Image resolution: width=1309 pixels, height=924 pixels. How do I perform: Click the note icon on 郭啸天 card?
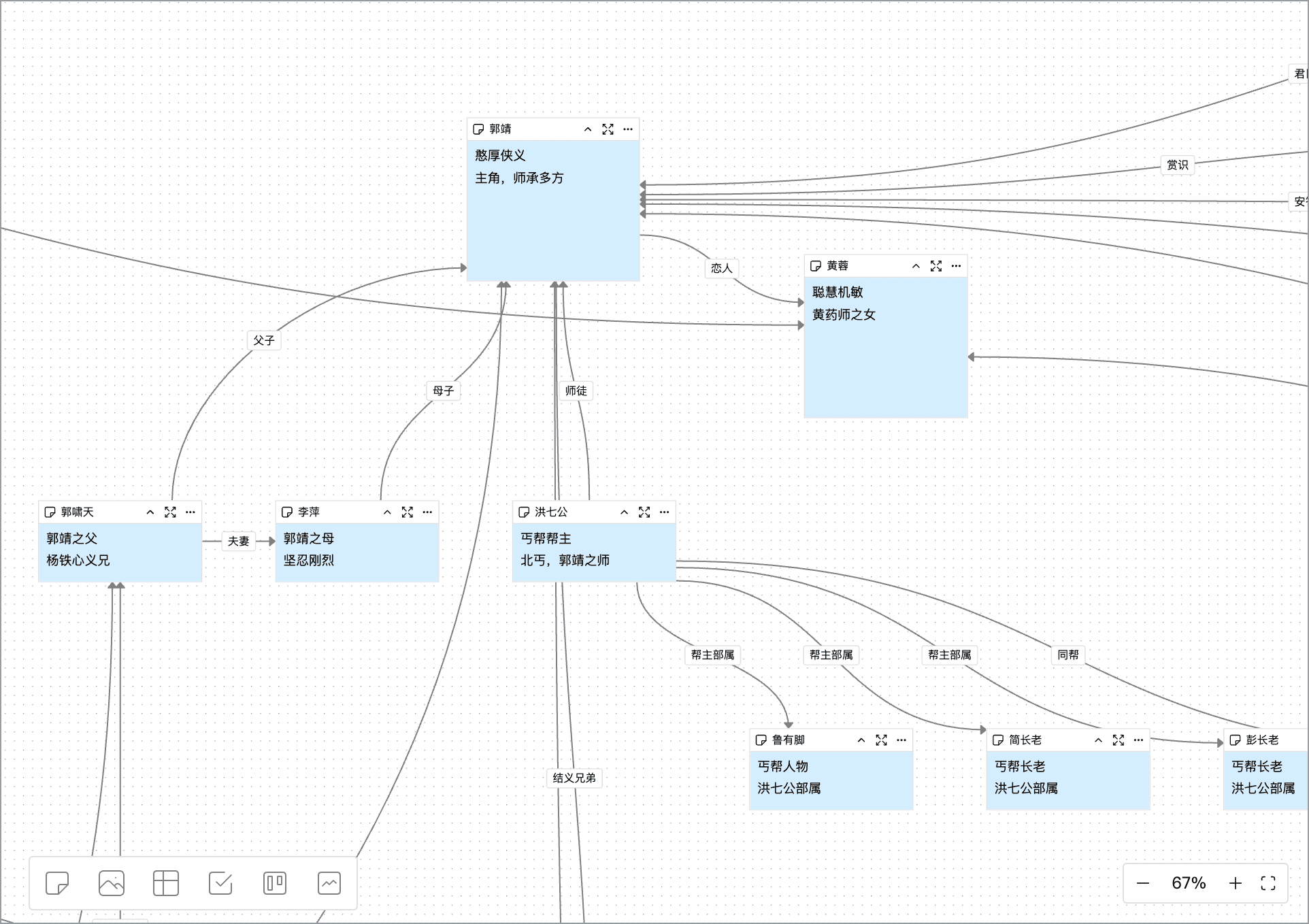(x=50, y=512)
